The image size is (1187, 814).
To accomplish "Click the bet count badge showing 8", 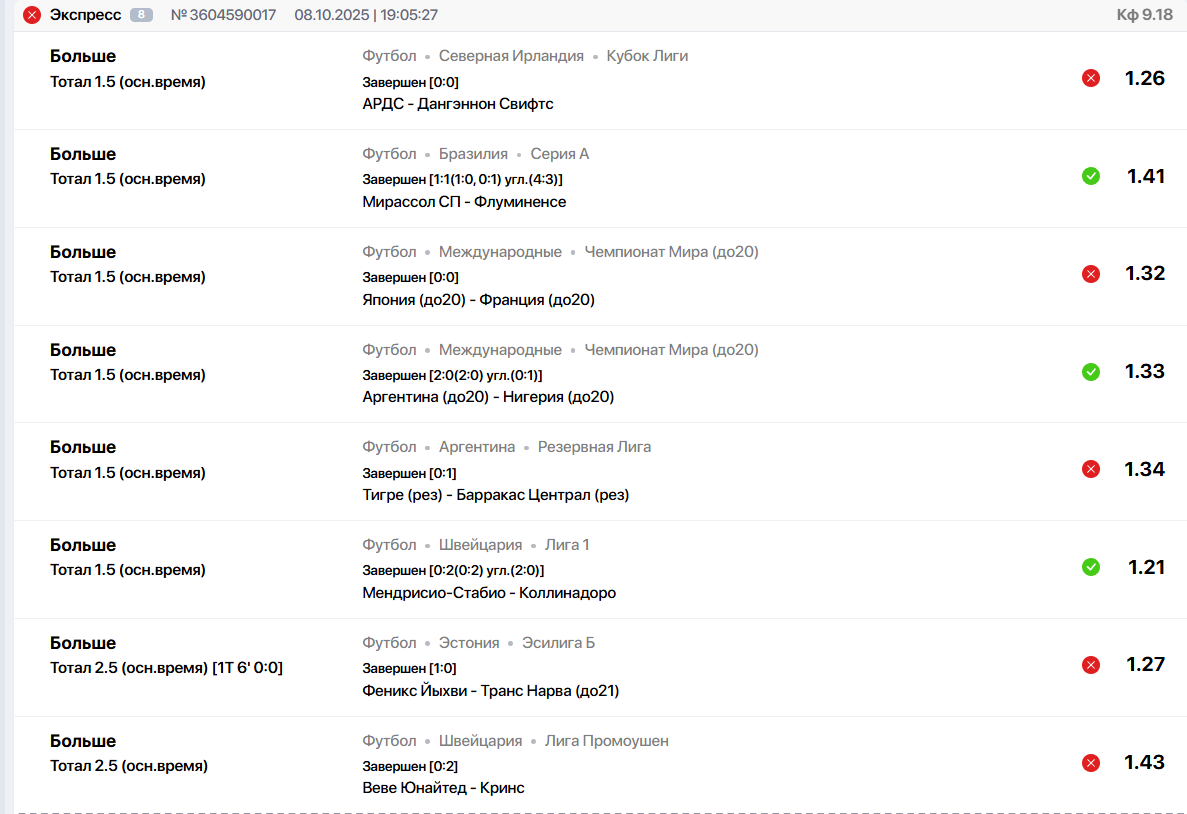I will click(x=141, y=15).
